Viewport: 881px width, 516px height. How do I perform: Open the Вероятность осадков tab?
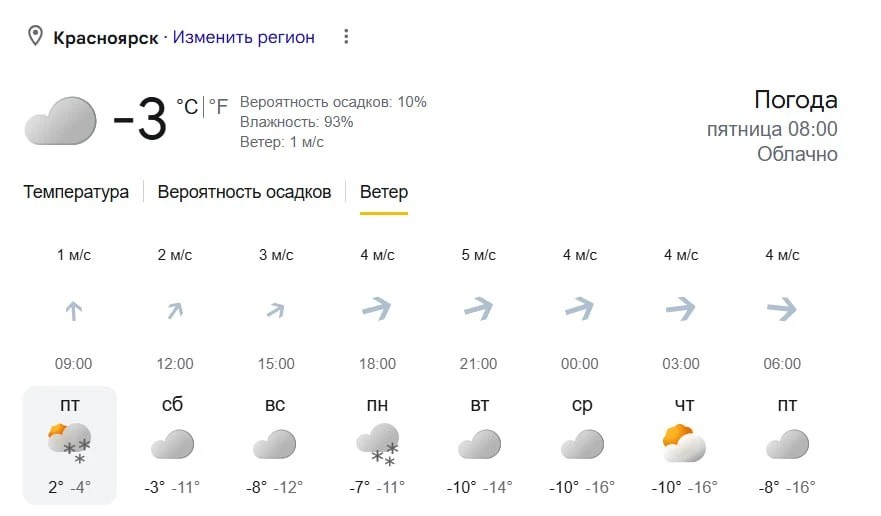244,192
